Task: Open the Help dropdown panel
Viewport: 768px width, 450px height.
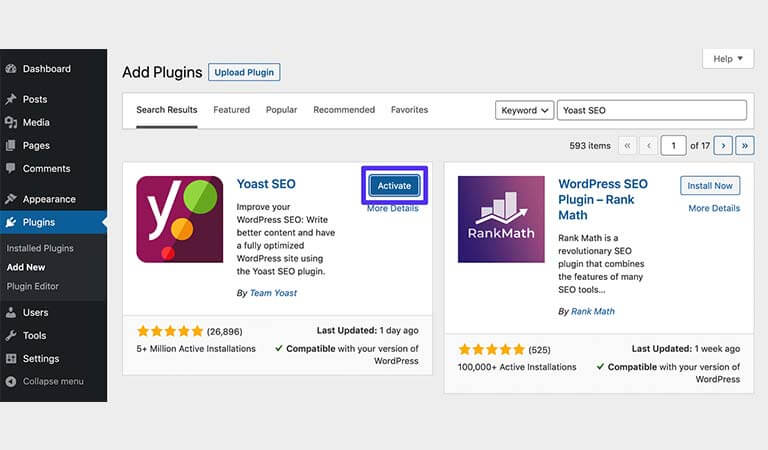Action: pyautogui.click(x=727, y=59)
